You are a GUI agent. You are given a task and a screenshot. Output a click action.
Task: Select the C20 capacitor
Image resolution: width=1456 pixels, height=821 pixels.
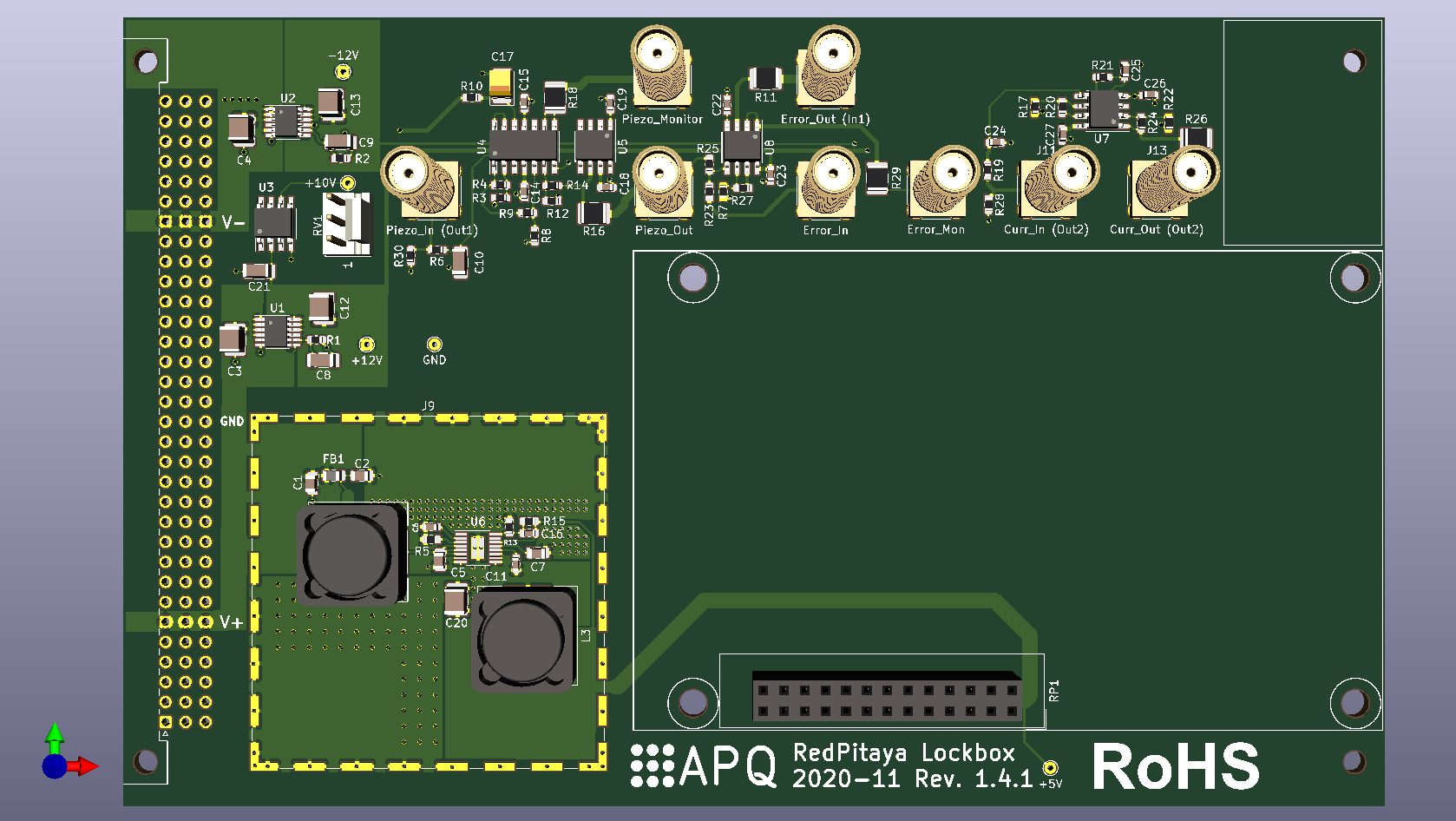456,600
